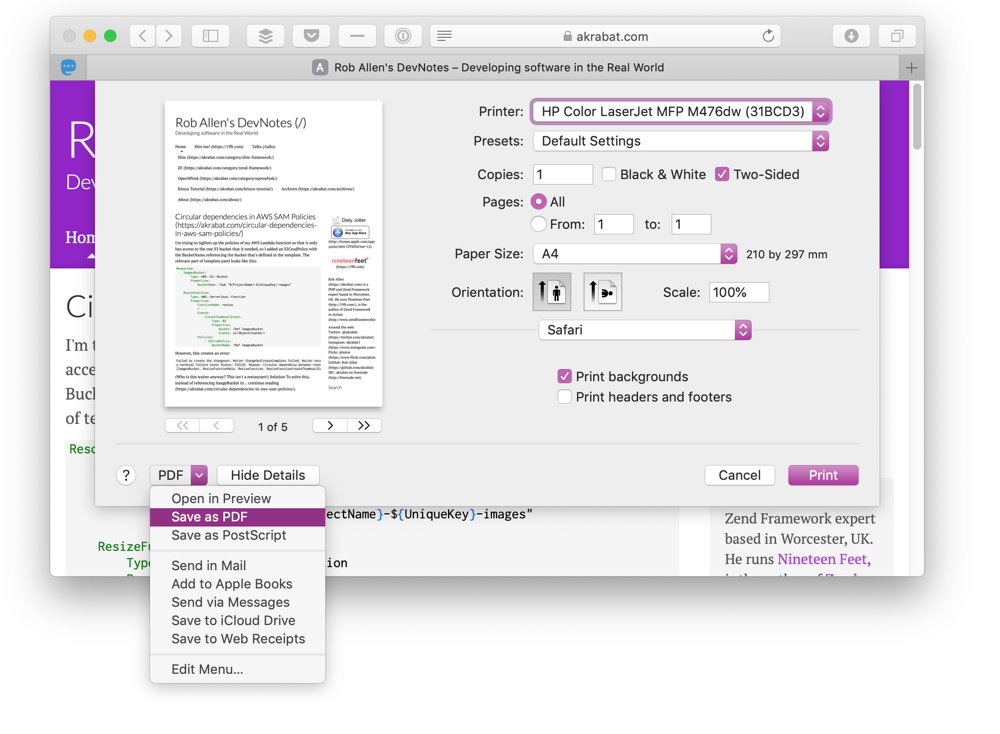Click the PDF dropdown arrow
Screen dimensions: 1000x734
tap(200, 475)
